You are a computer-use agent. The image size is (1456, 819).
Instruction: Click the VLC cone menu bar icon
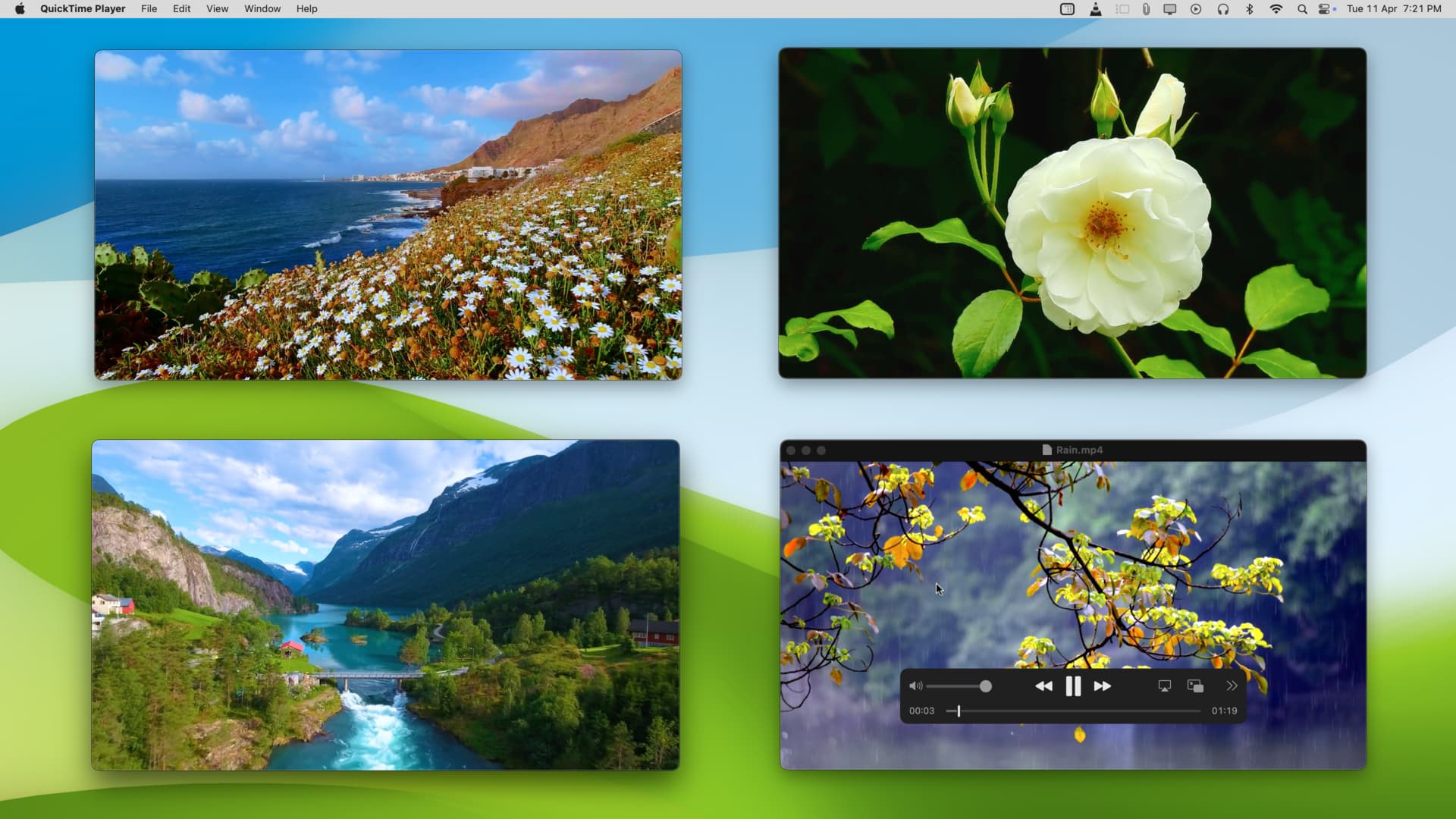tap(1096, 9)
